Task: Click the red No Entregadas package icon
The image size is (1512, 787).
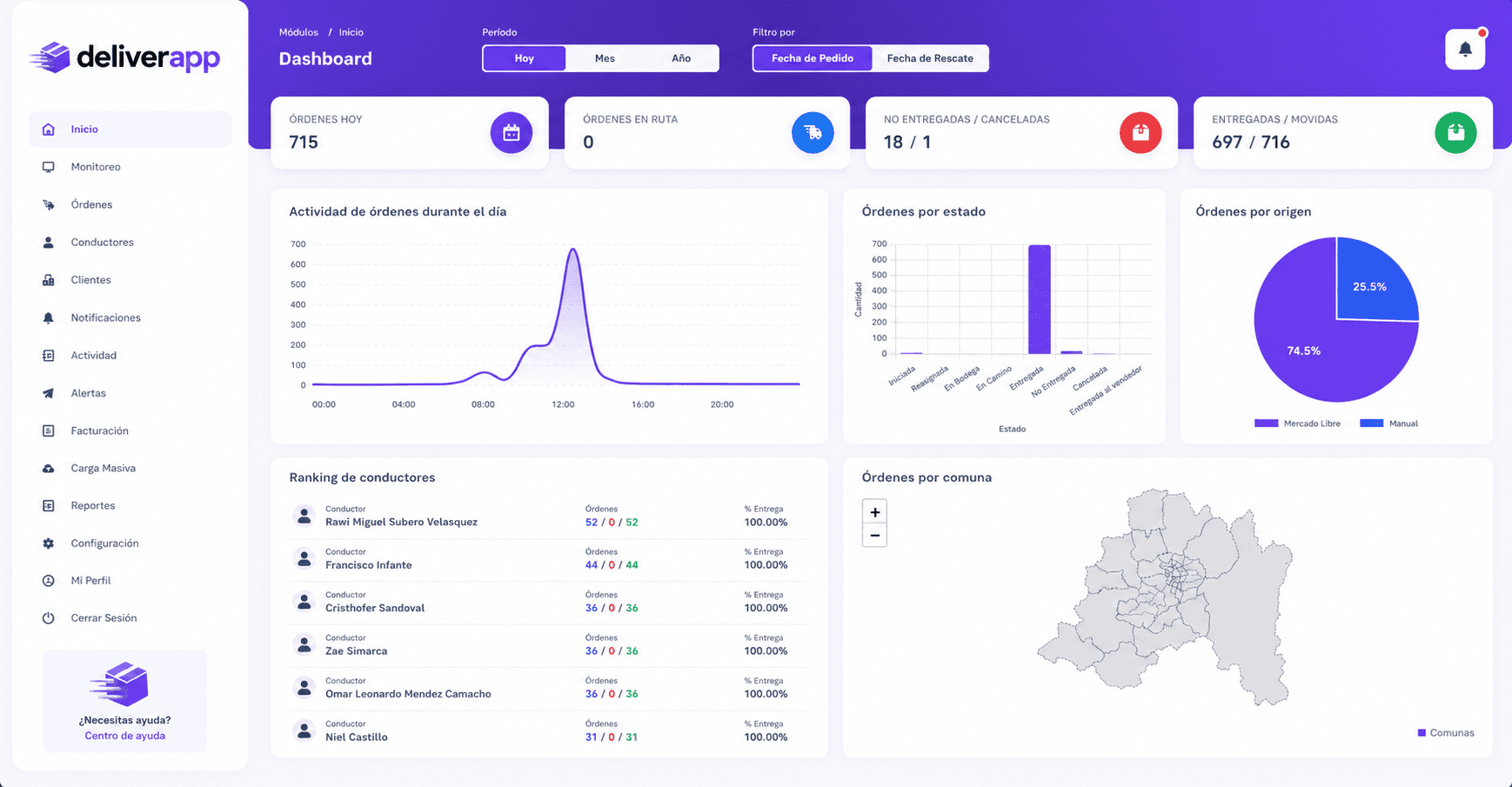Action: pyautogui.click(x=1141, y=132)
